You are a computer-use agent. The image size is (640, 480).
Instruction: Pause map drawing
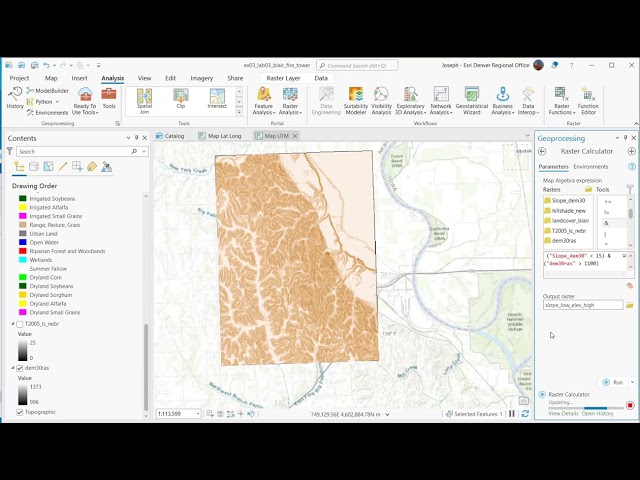point(512,413)
